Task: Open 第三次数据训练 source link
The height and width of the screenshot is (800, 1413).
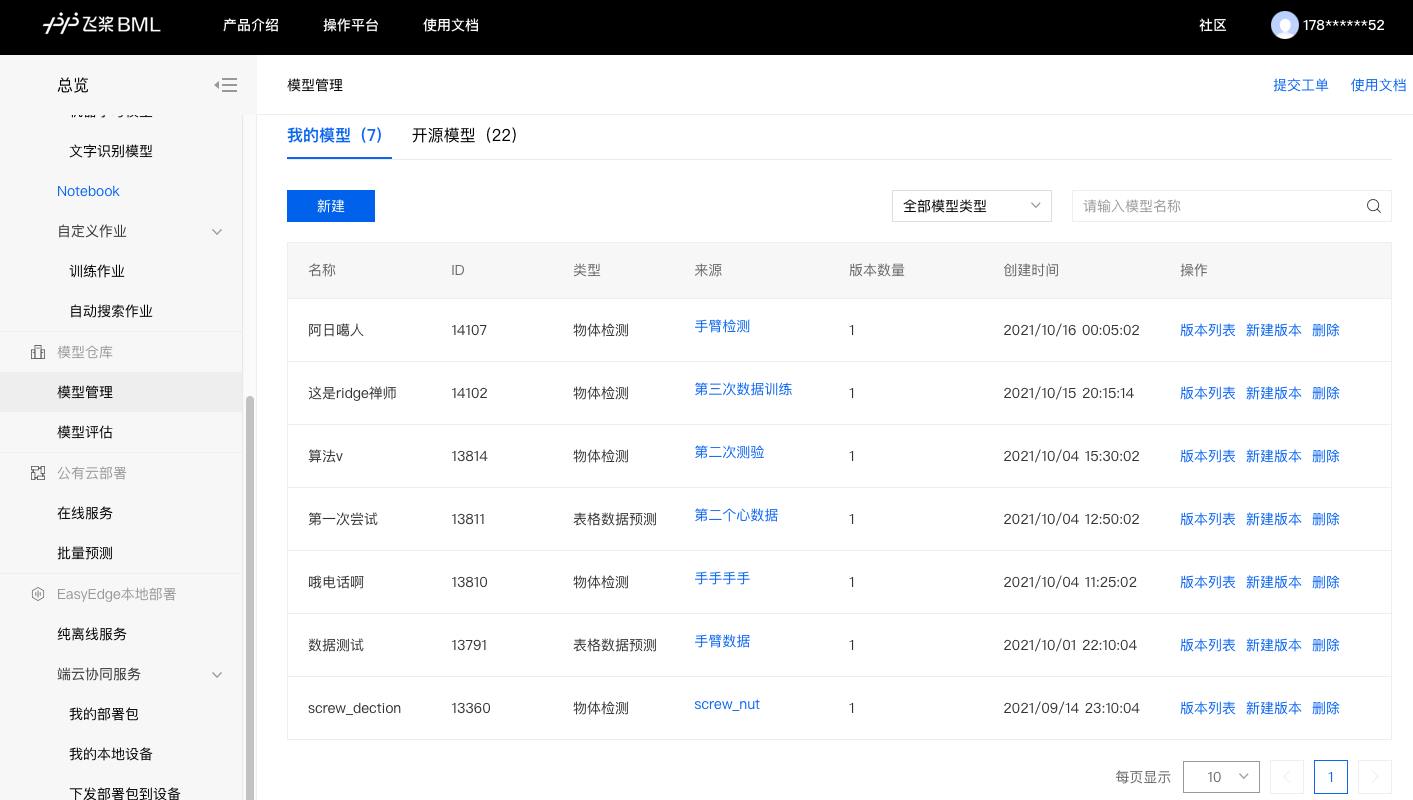Action: point(743,389)
